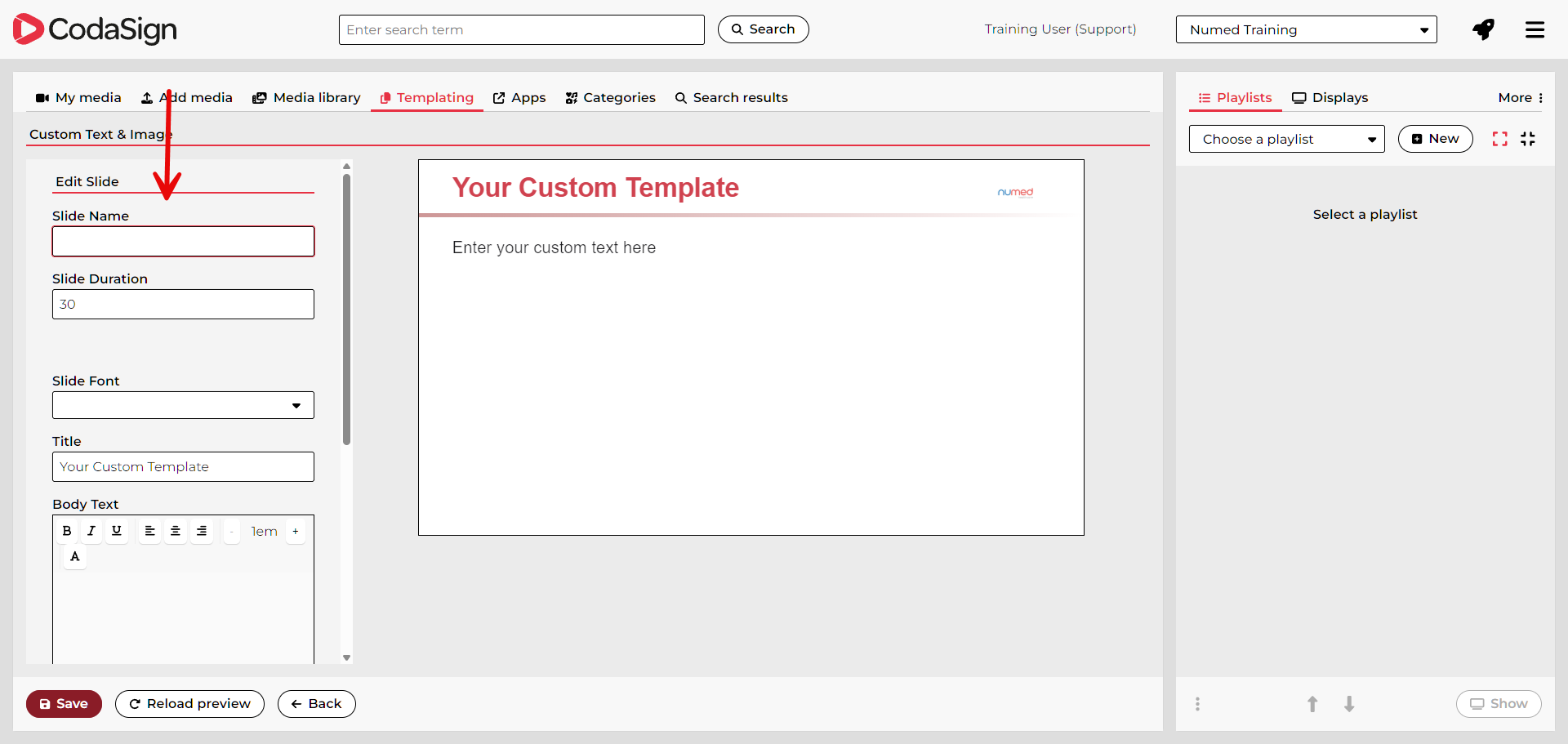1568x744 pixels.
Task: Increase body text font size
Action: click(x=296, y=531)
